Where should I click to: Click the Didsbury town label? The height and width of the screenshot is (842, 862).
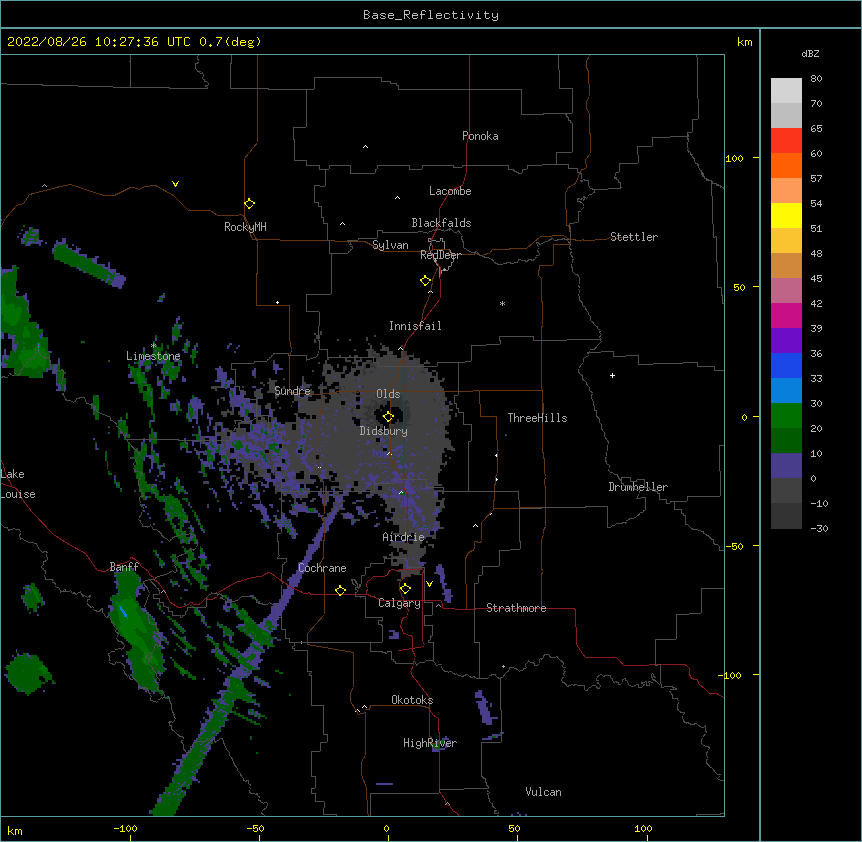[x=383, y=431]
